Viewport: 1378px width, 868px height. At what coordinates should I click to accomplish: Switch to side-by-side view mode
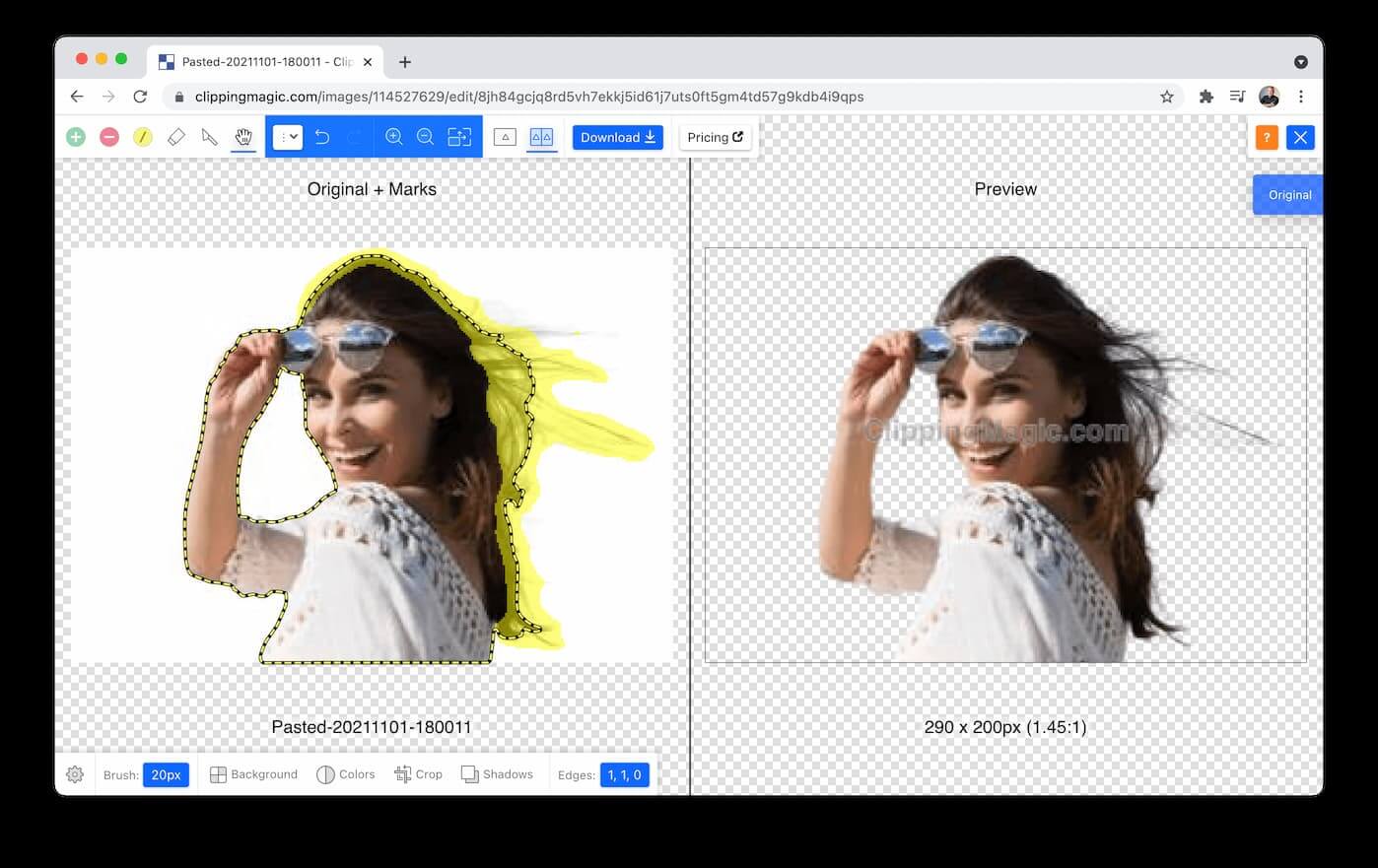click(541, 137)
